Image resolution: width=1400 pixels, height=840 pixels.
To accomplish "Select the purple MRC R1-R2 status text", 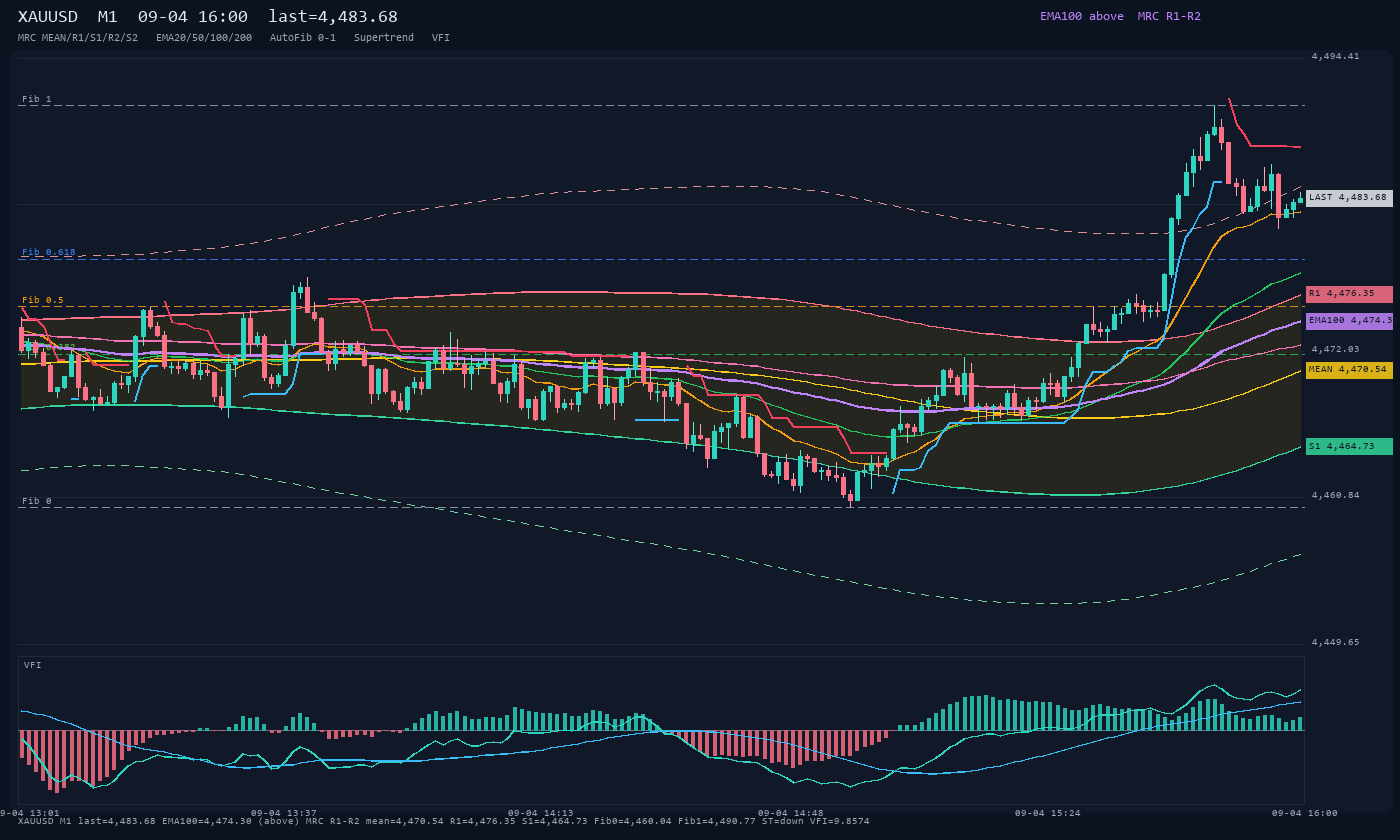I will [x=1169, y=16].
